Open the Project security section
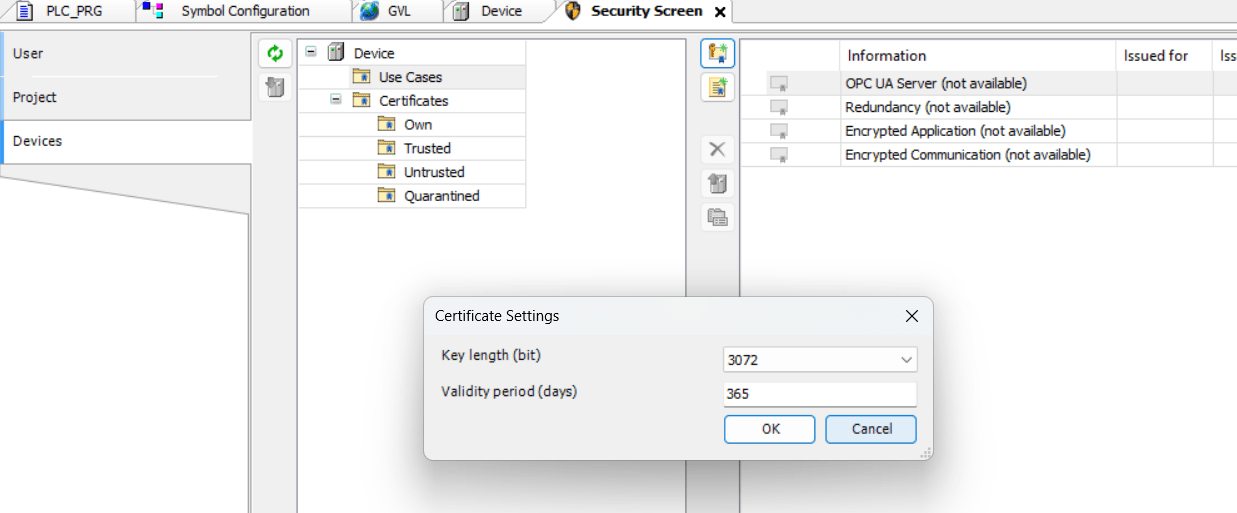The height and width of the screenshot is (513, 1237). pos(125,98)
